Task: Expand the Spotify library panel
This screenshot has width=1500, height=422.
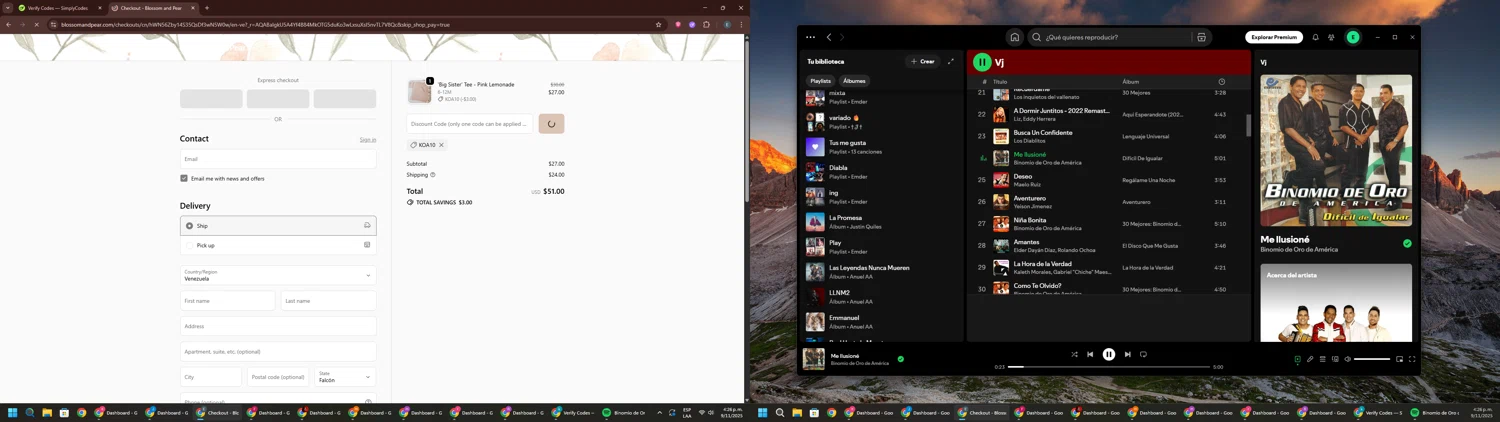Action: [x=950, y=61]
